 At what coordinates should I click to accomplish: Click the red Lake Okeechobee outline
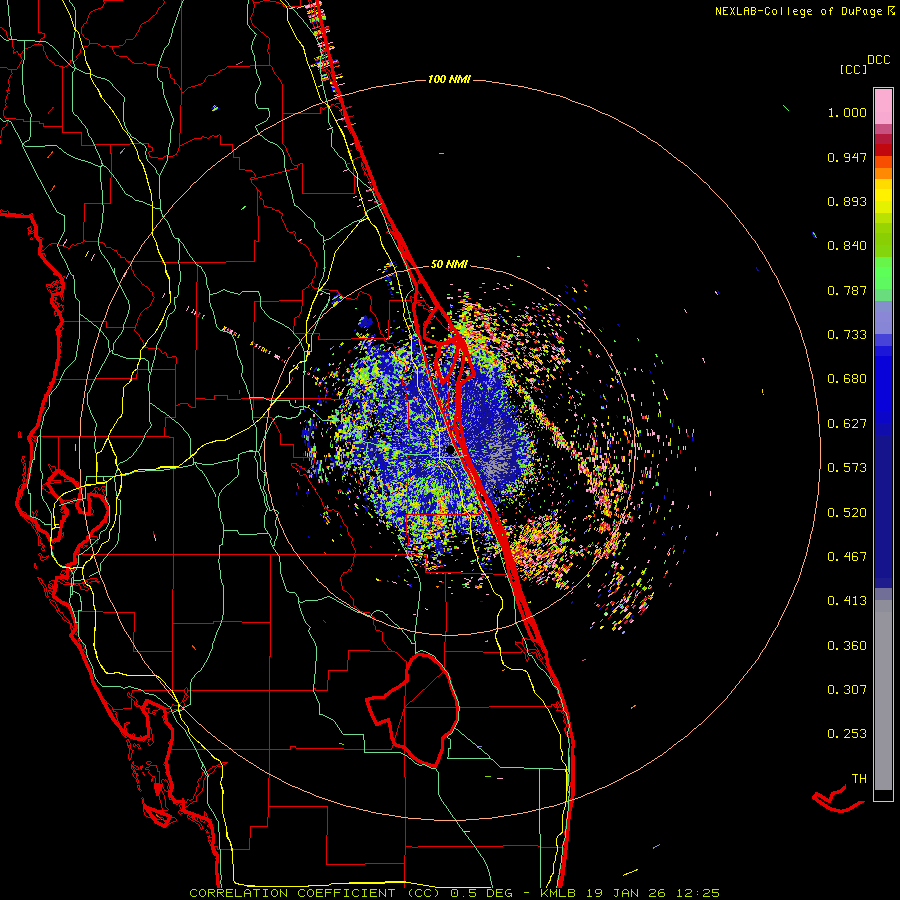coord(413,709)
